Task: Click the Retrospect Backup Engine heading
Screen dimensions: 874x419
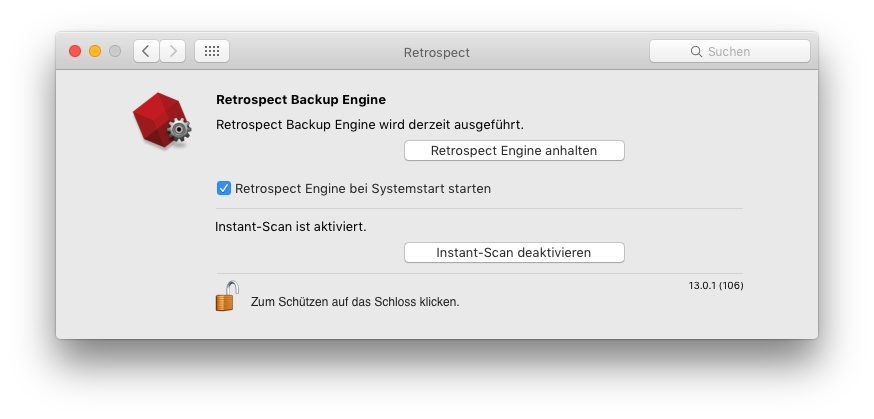Action: (301, 100)
